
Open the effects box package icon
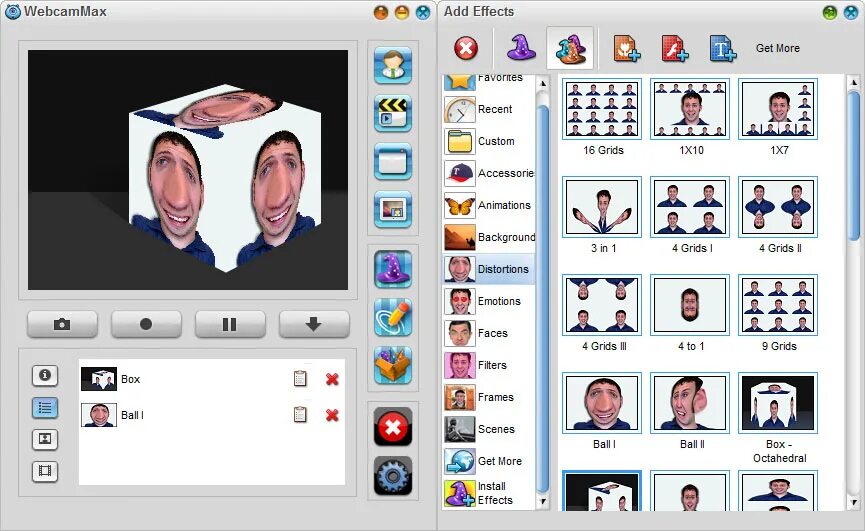click(x=393, y=365)
